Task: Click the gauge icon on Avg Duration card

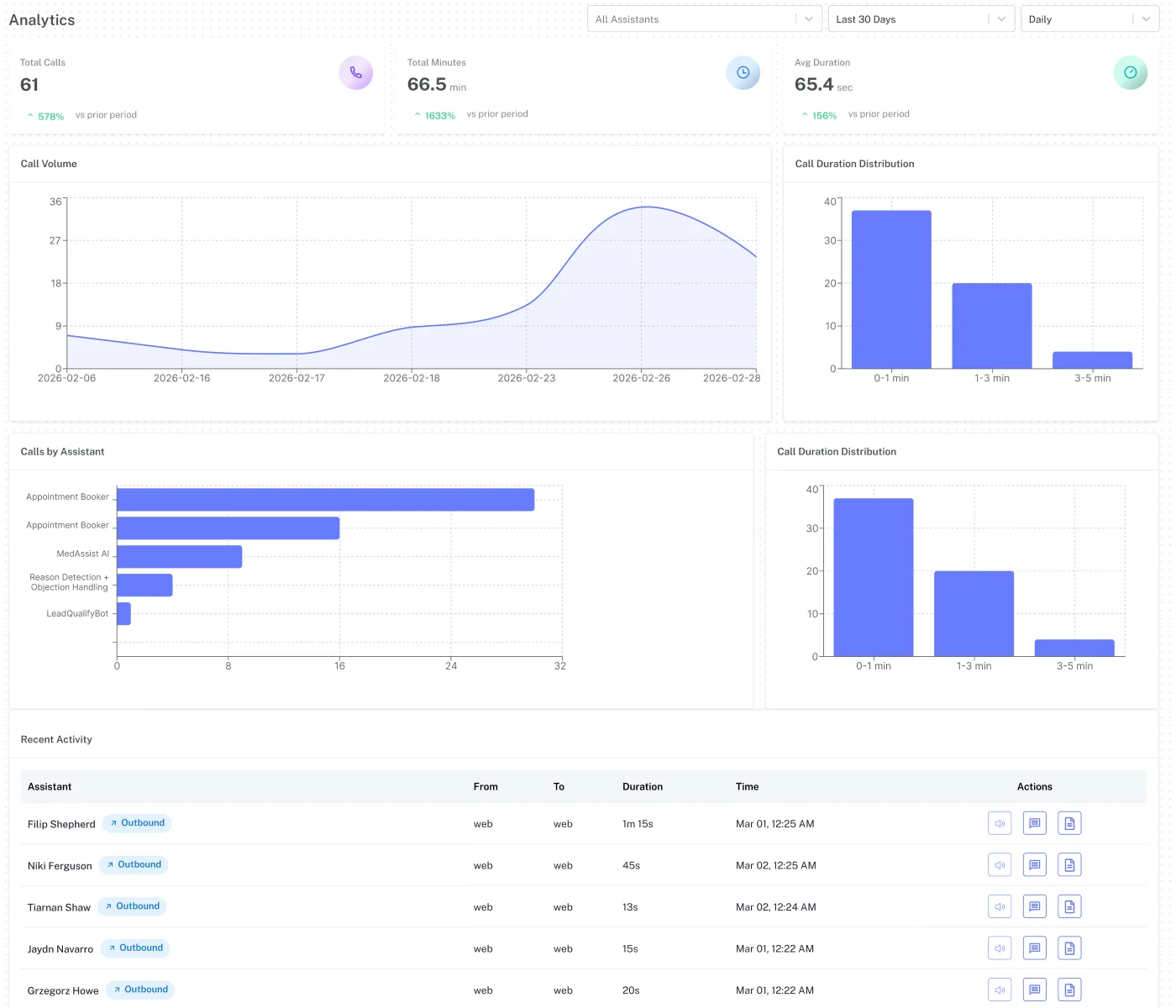Action: pyautogui.click(x=1131, y=73)
